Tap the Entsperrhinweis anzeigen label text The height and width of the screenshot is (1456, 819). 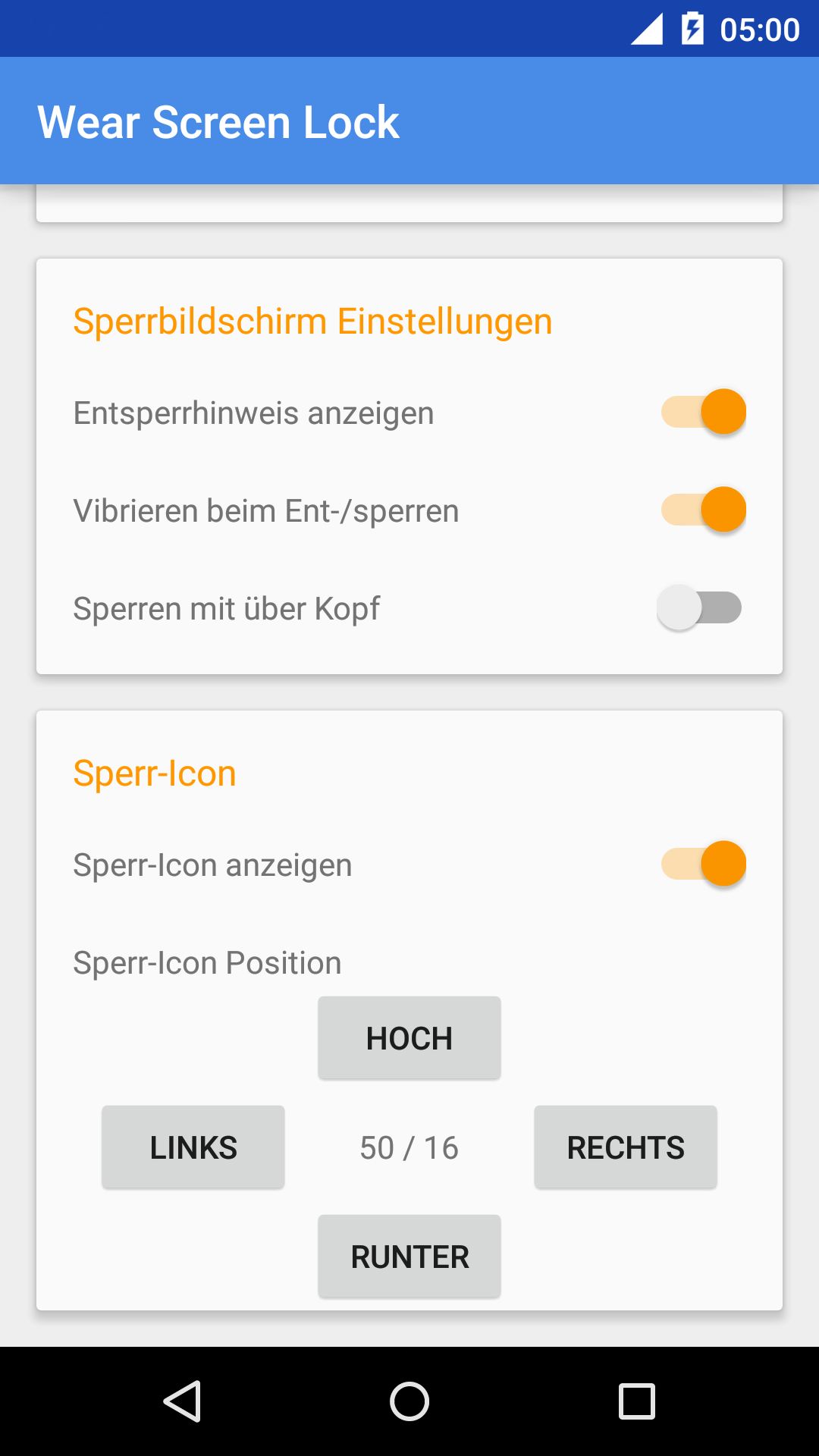[x=253, y=414]
